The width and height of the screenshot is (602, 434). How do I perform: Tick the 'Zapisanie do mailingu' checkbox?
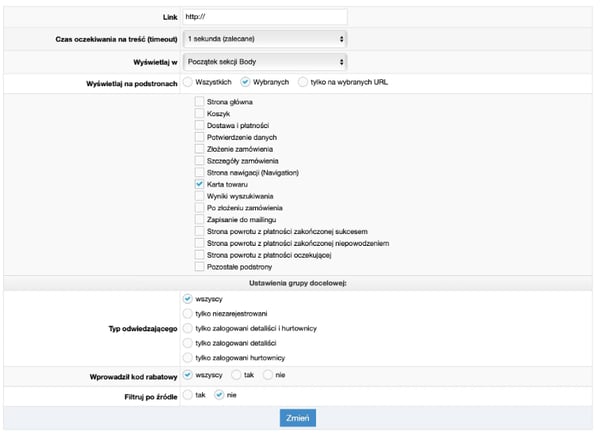(200, 219)
